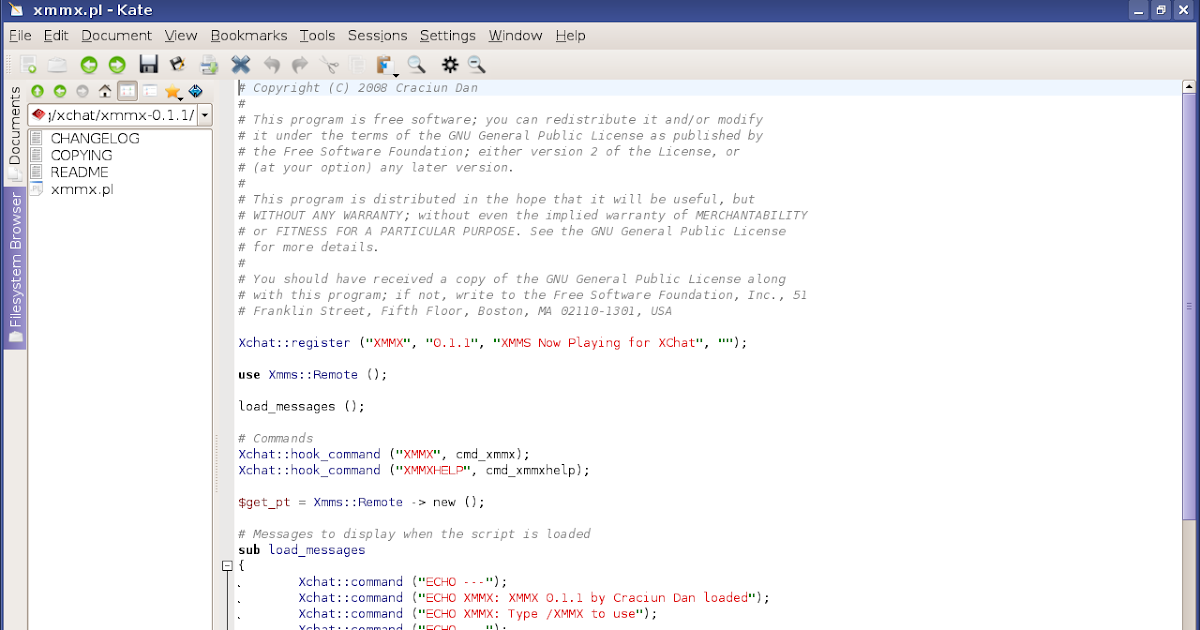Open the Sessions menu
1200x630 pixels.
click(377, 35)
